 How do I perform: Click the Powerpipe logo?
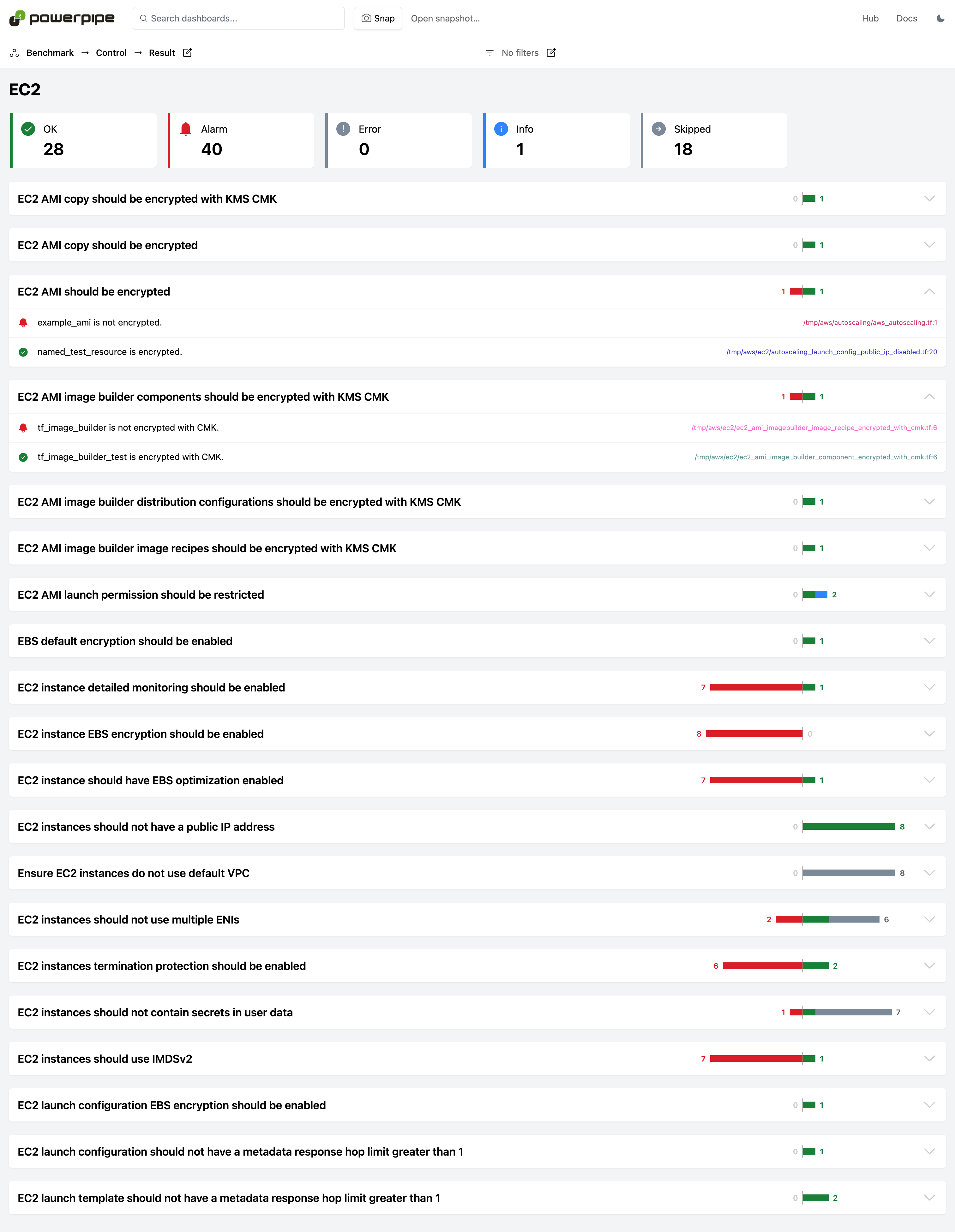(x=62, y=18)
